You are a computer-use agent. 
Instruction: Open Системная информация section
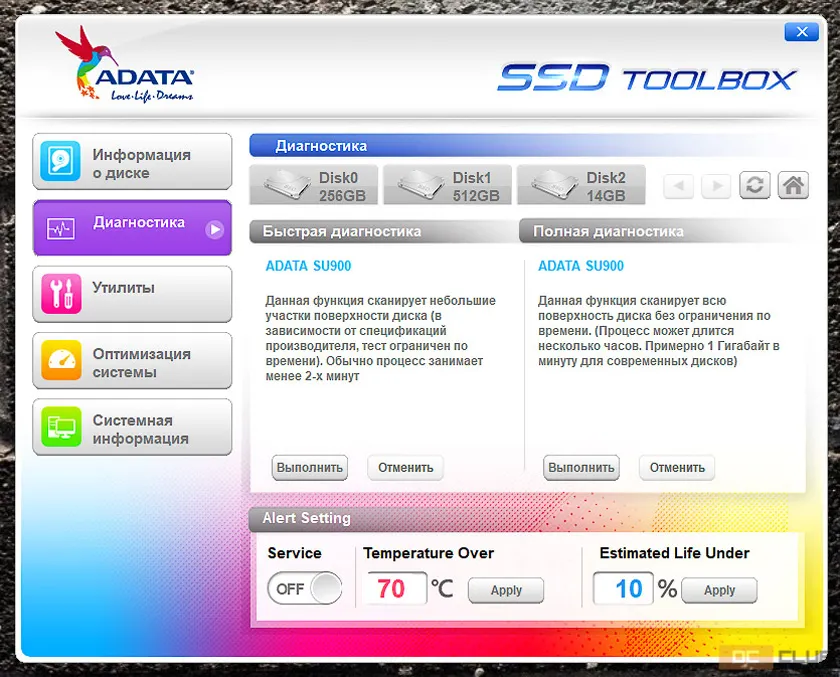(x=132, y=427)
